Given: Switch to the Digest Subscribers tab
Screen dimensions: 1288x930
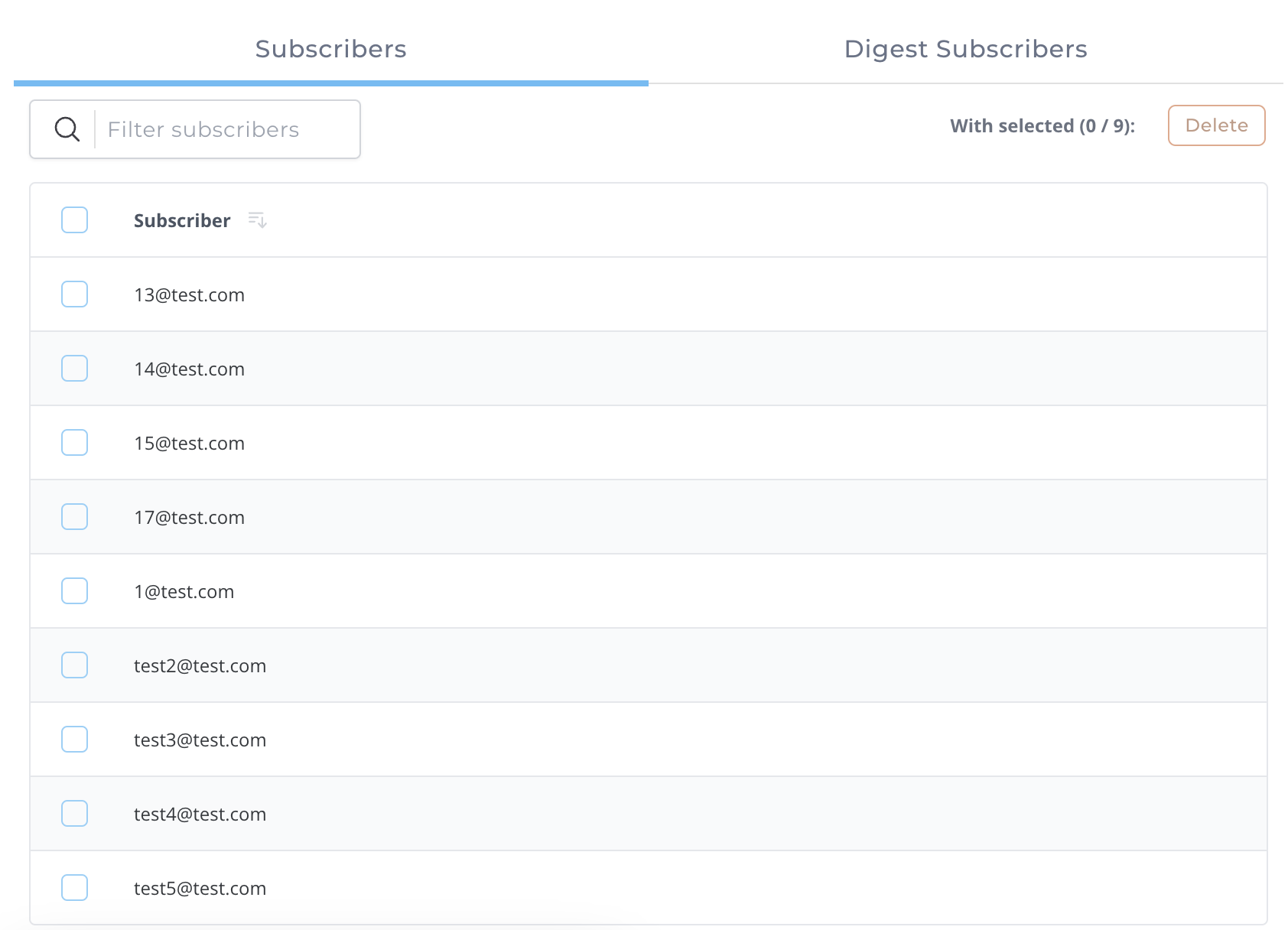Looking at the screenshot, I should point(965,48).
